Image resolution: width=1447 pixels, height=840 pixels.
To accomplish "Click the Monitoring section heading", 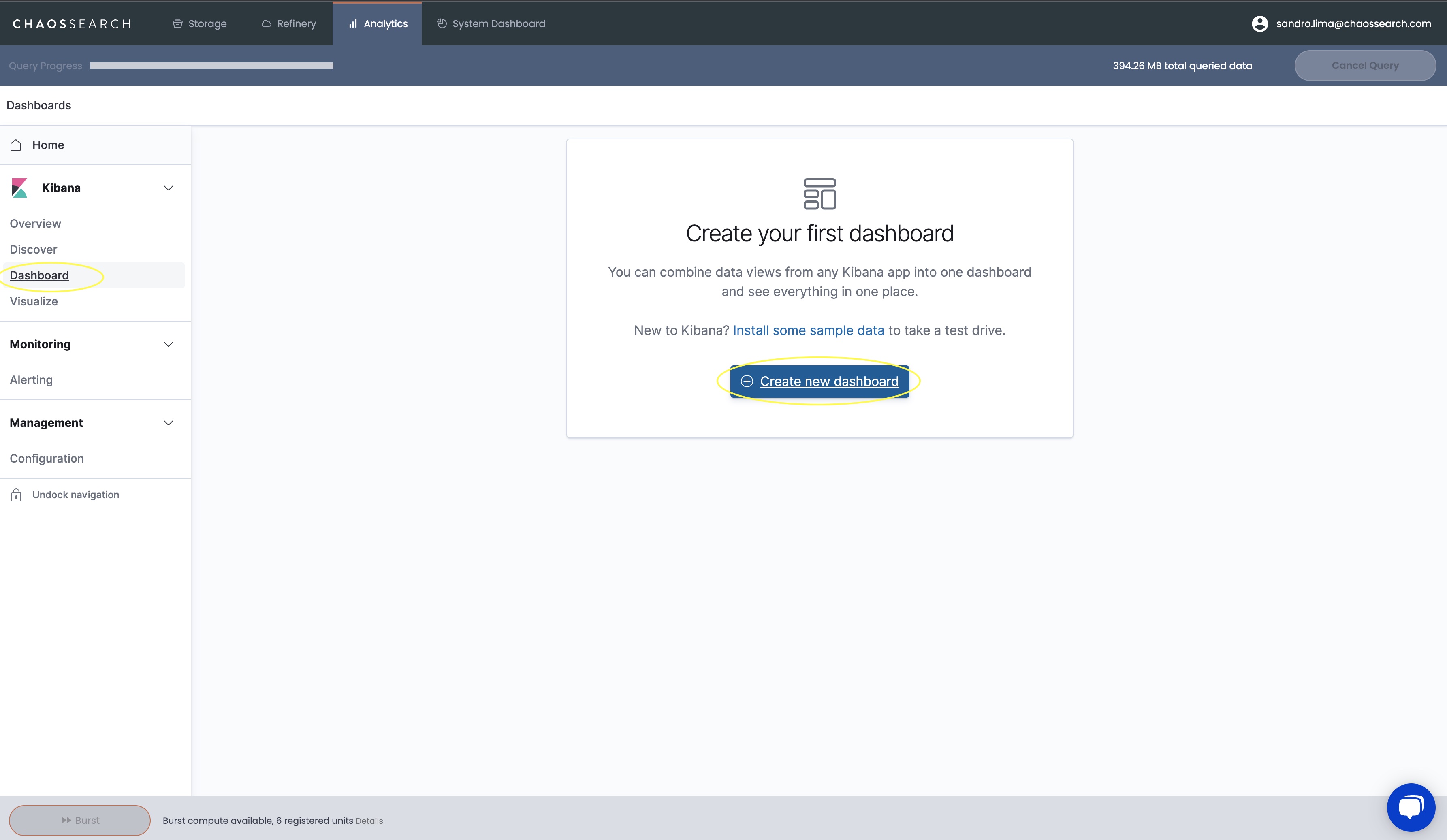I will (40, 344).
